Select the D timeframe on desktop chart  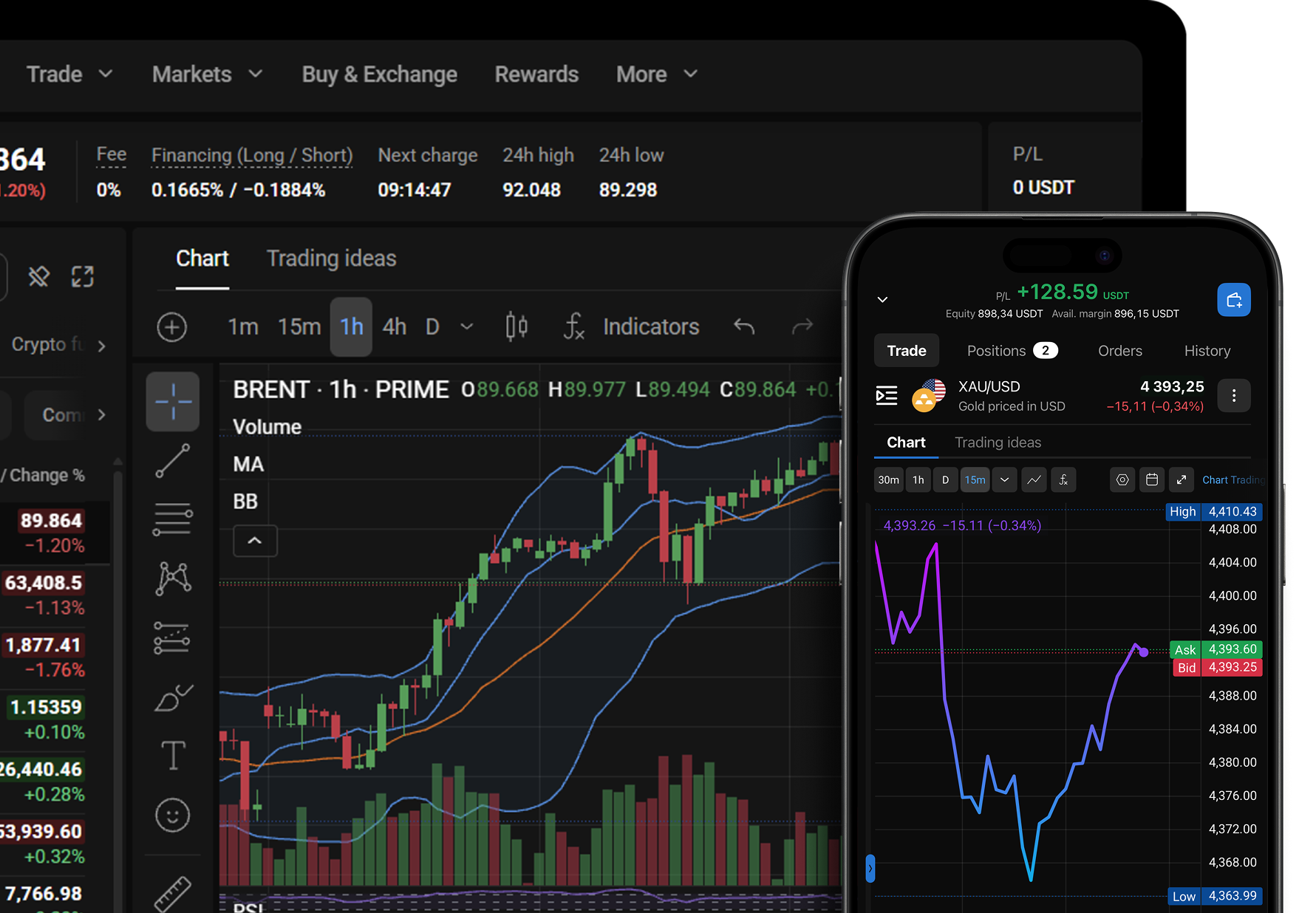coord(432,326)
